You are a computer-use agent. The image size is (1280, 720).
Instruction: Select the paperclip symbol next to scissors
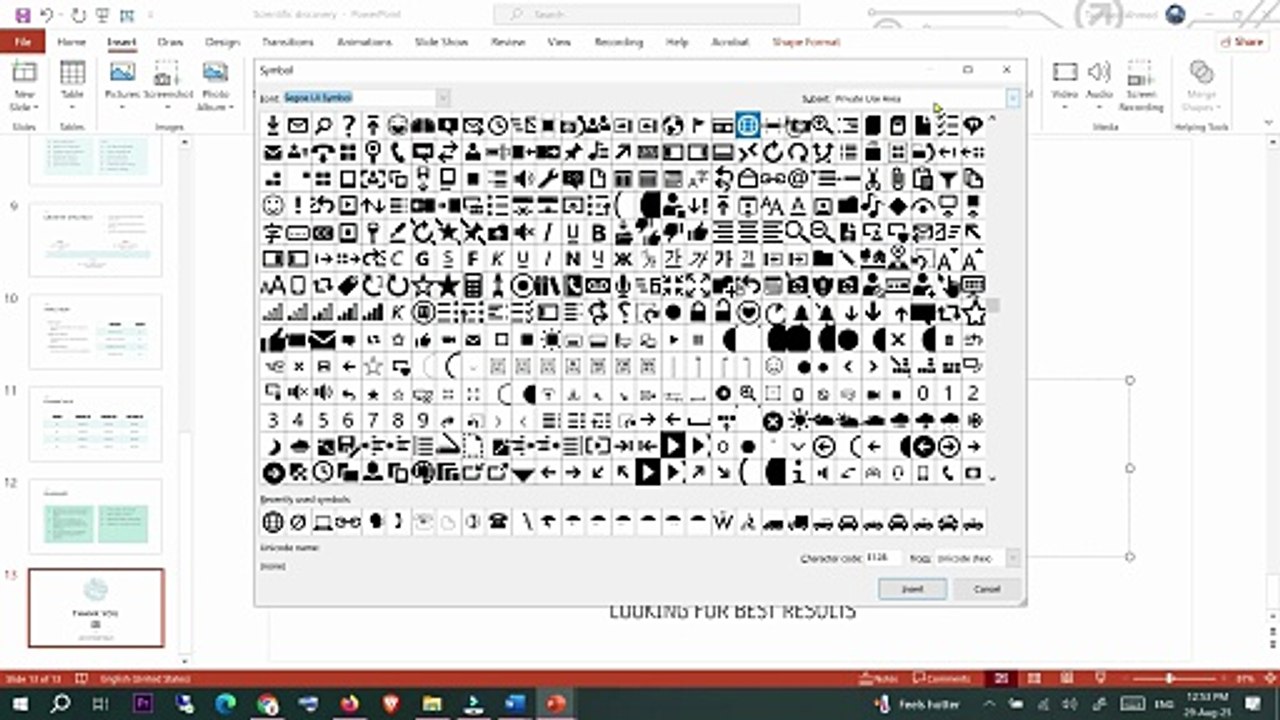(898, 179)
